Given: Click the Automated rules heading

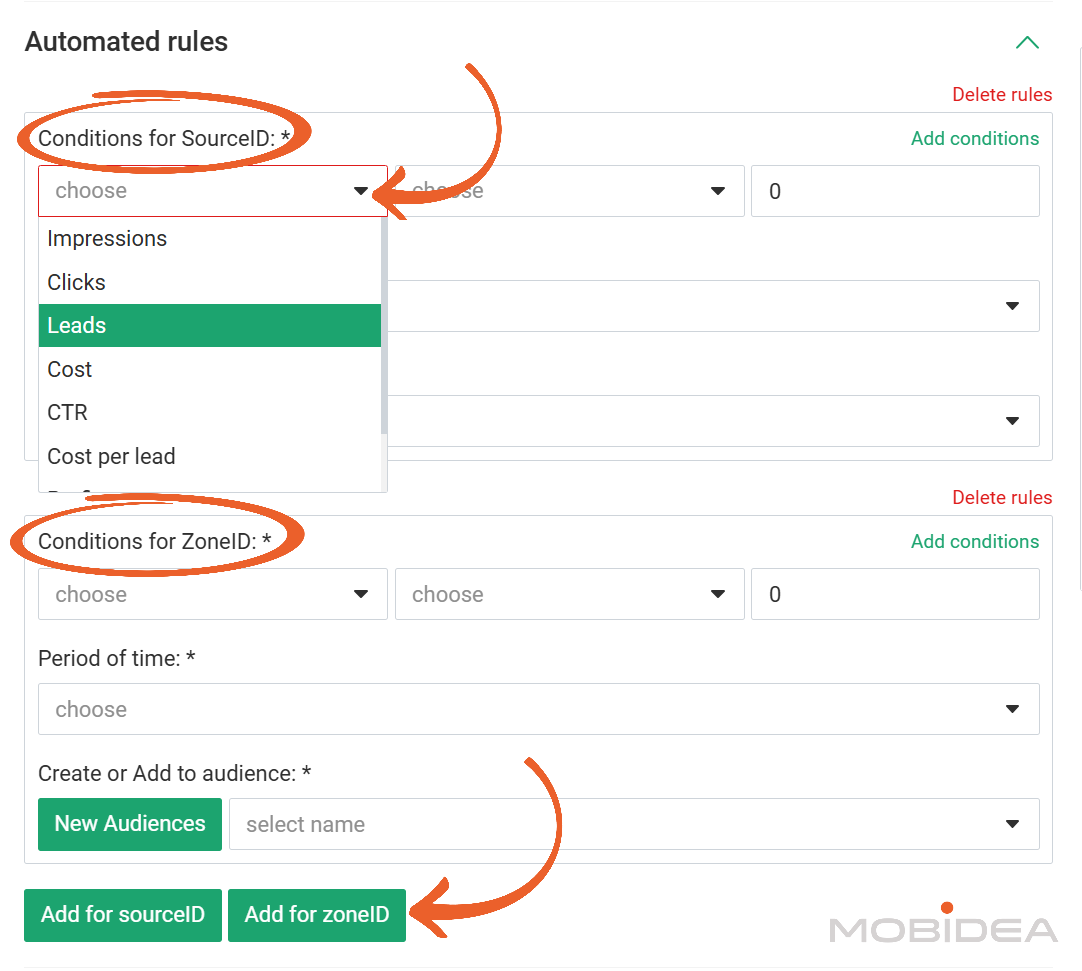Looking at the screenshot, I should click(x=126, y=42).
